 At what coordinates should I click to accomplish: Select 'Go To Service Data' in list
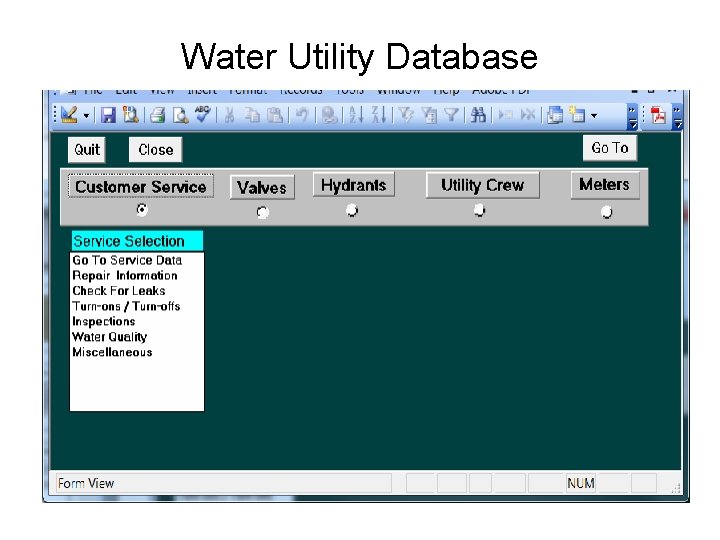click(137, 260)
